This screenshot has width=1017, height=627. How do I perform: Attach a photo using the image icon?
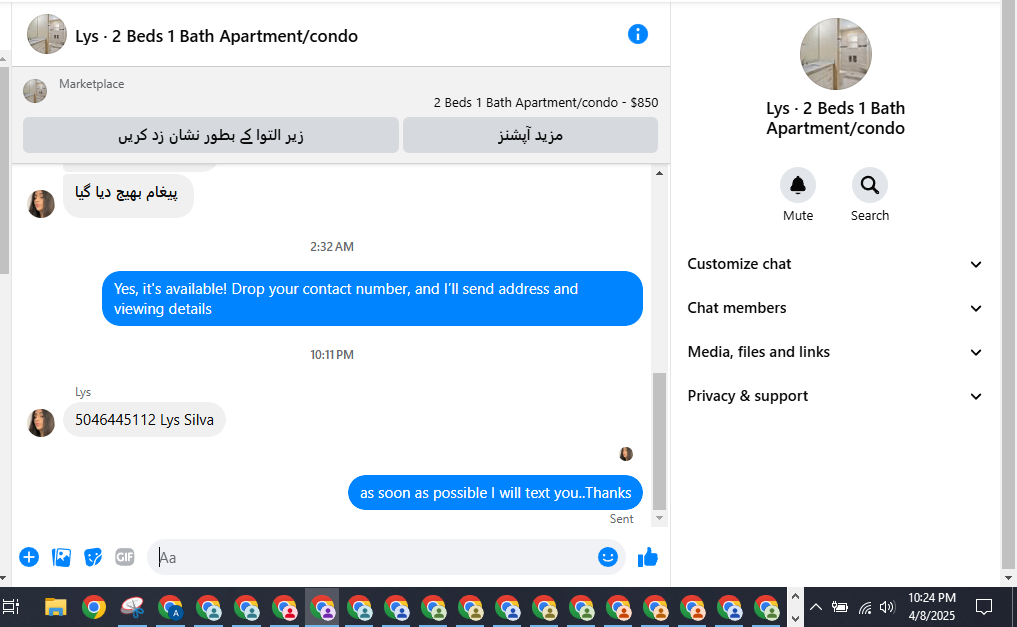[61, 557]
